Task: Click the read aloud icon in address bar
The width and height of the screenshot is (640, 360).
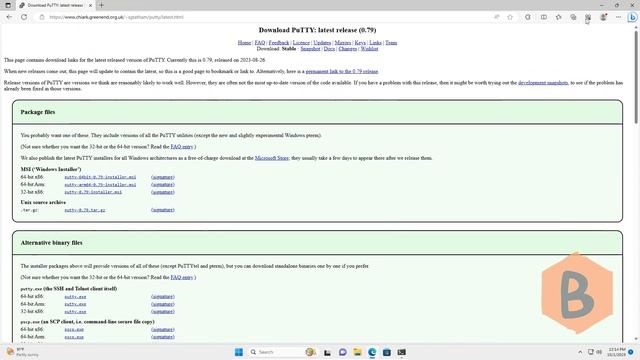Action: point(497,17)
